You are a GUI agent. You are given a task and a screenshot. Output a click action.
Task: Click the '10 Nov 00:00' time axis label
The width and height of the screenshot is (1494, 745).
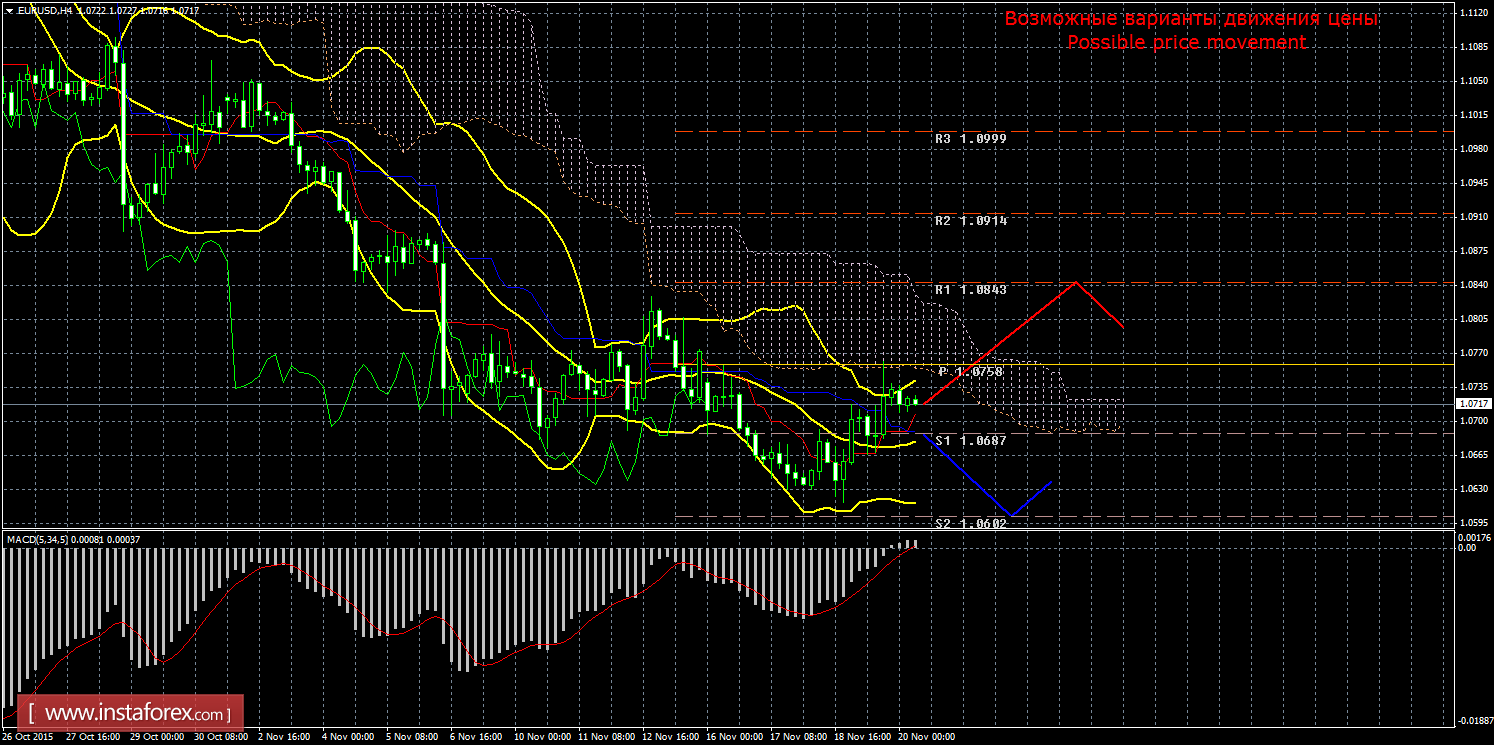coord(542,737)
